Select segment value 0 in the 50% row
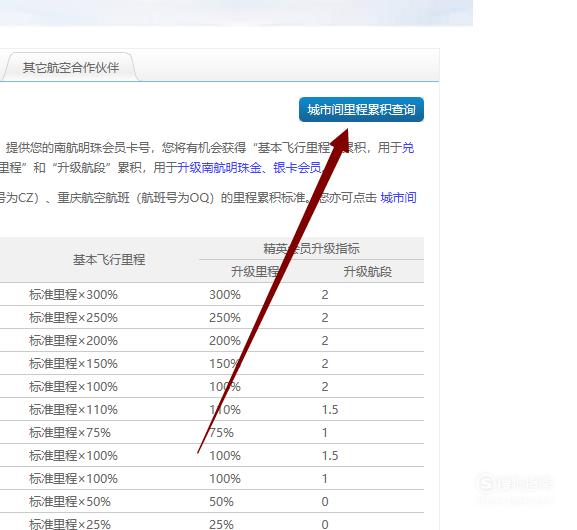 pos(325,502)
